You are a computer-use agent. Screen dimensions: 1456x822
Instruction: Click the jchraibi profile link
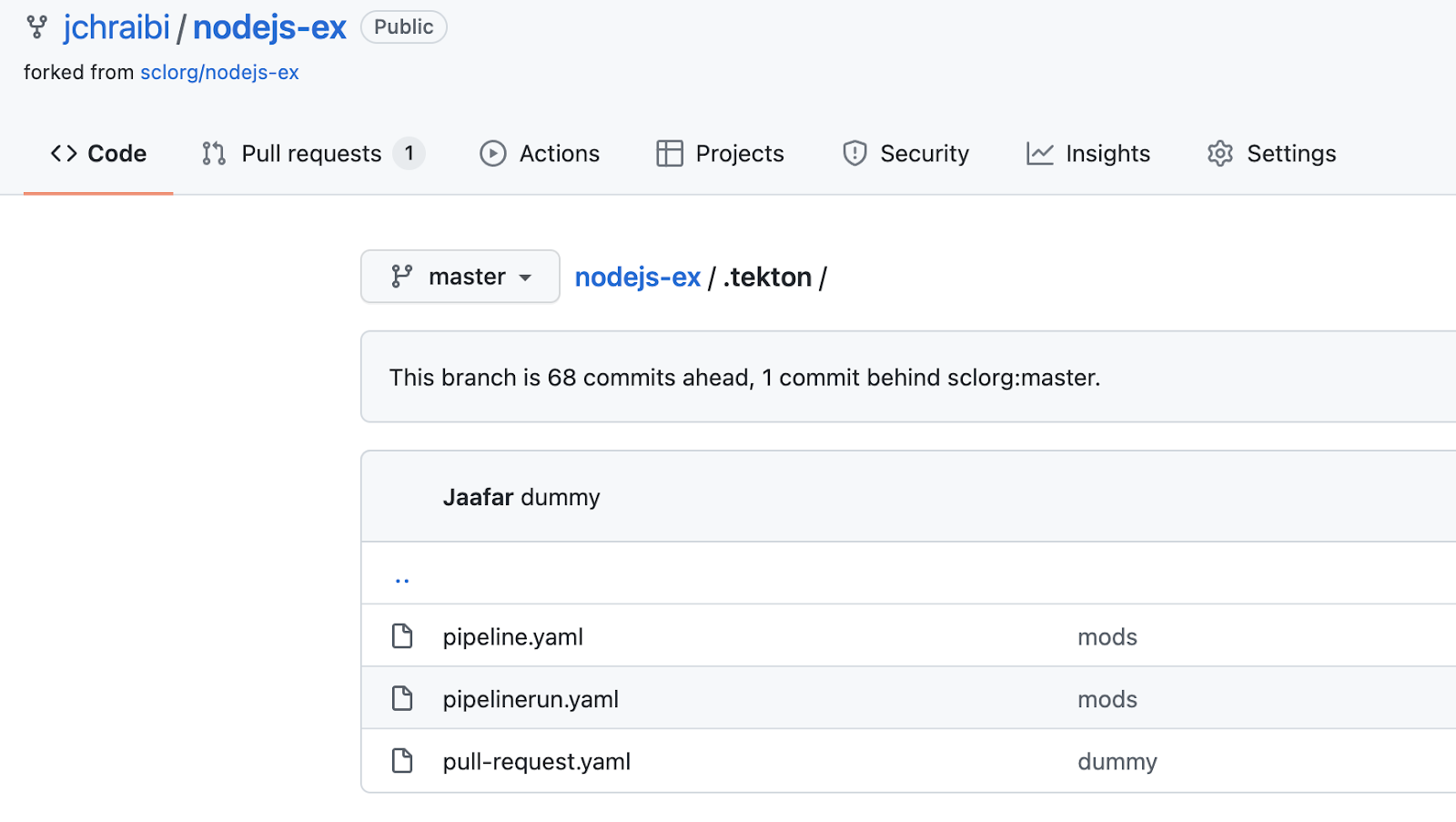(116, 27)
